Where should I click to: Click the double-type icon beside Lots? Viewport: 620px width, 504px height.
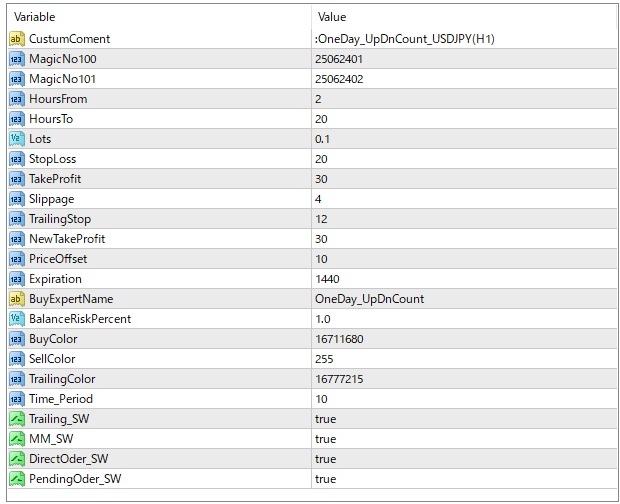(x=16, y=139)
